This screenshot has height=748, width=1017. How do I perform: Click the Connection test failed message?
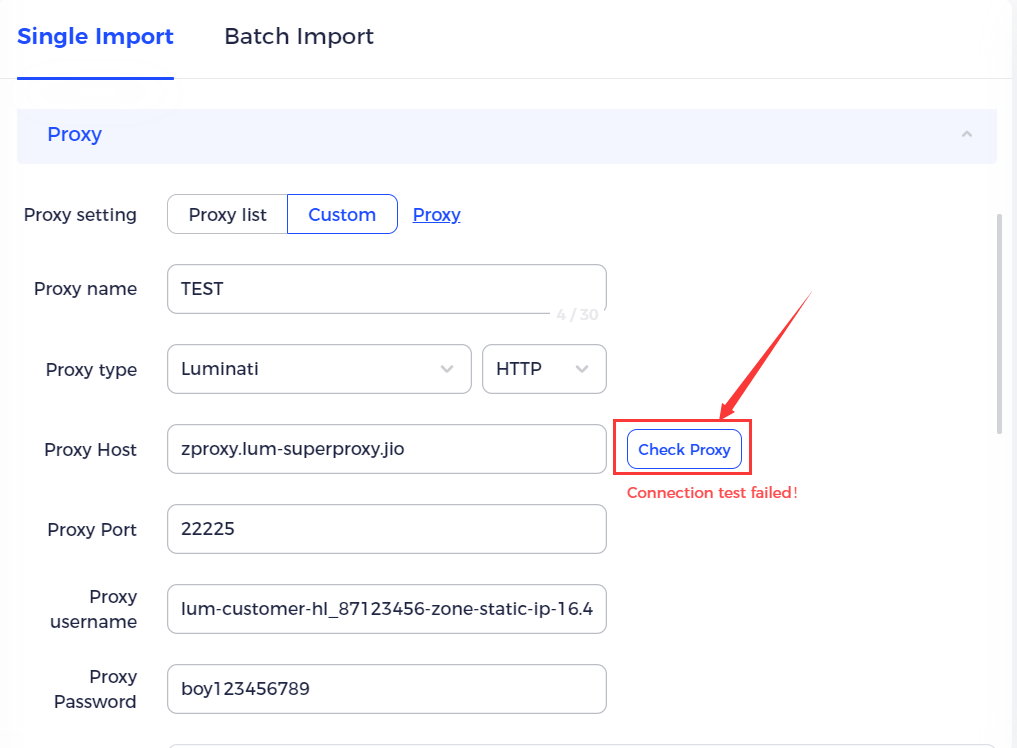pyautogui.click(x=712, y=493)
